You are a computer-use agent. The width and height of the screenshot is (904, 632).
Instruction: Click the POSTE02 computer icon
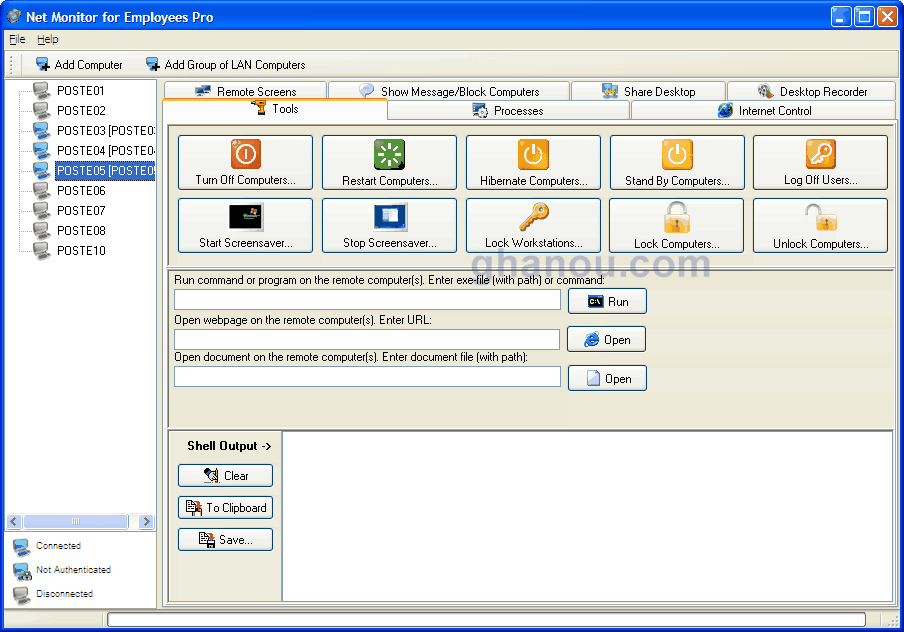tap(42, 111)
